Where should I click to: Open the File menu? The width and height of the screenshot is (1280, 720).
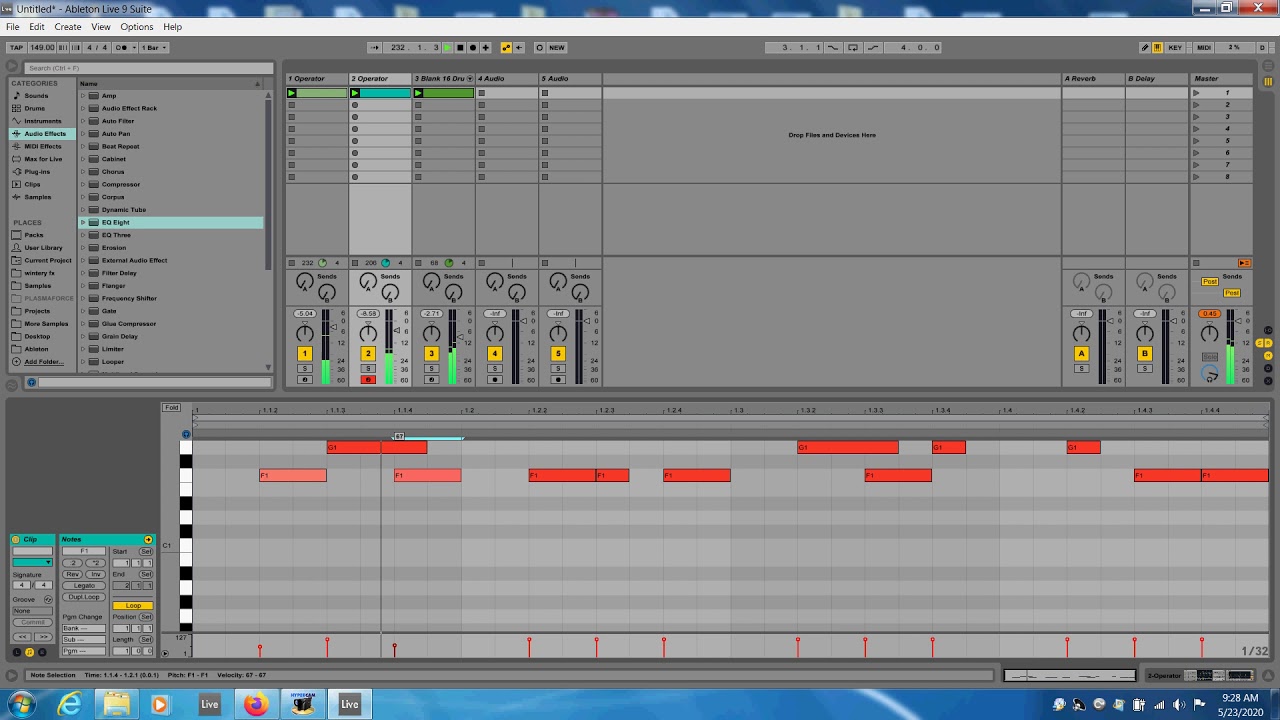pos(13,27)
